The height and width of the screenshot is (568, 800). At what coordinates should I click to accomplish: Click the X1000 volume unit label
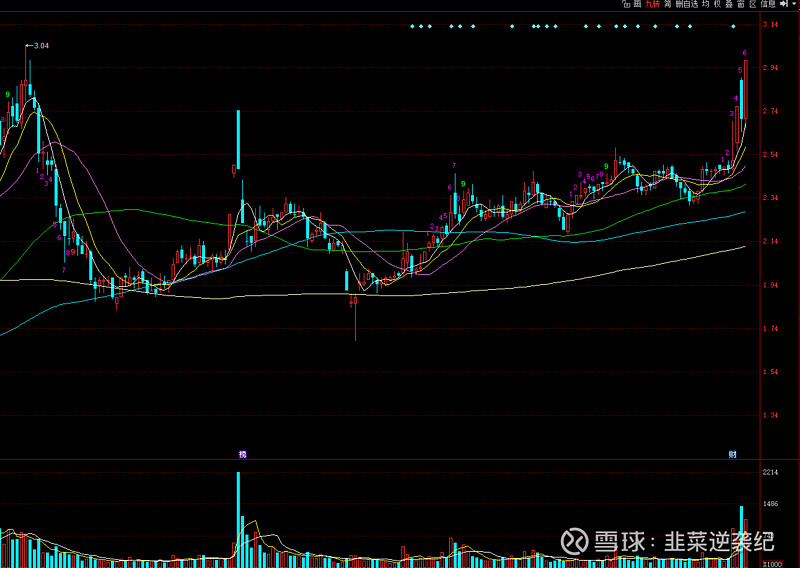772,564
